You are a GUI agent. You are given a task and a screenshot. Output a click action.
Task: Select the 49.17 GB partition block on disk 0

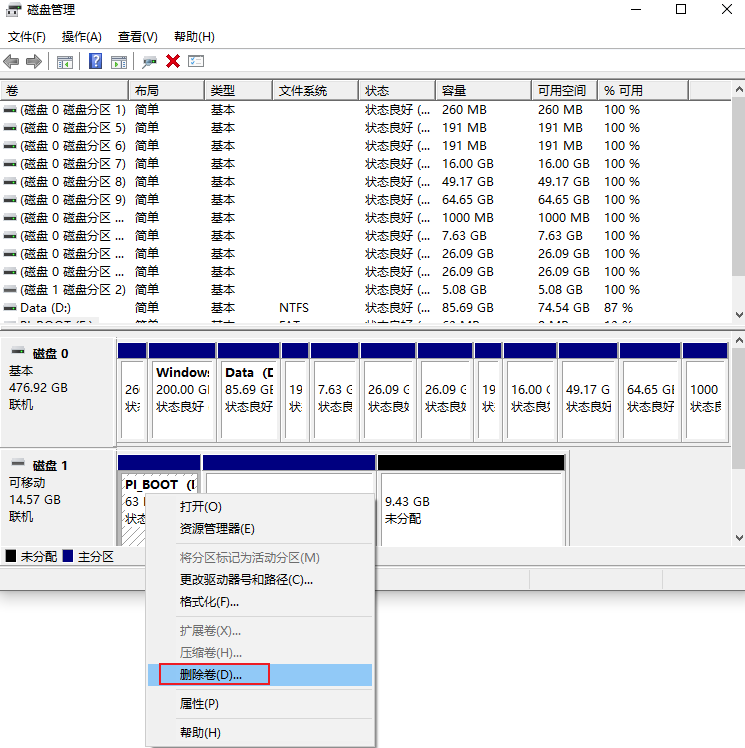(x=588, y=392)
